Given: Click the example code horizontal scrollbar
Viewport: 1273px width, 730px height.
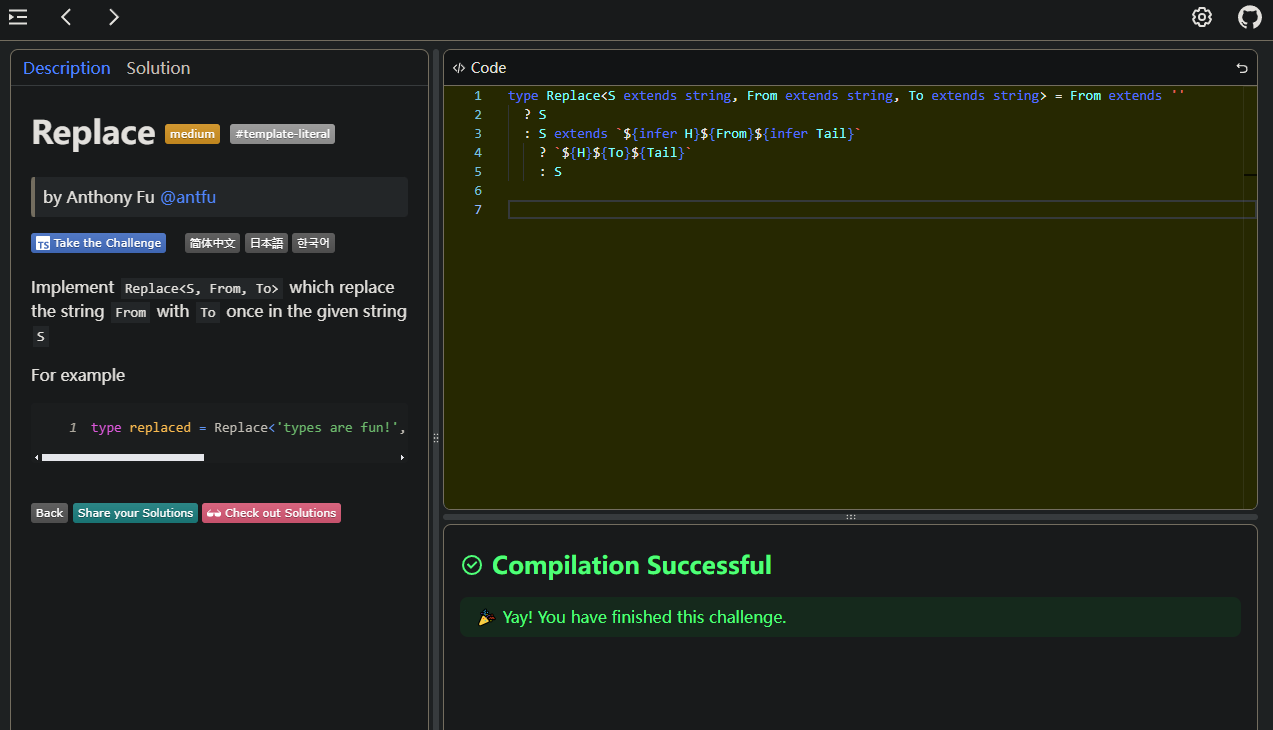Looking at the screenshot, I should pyautogui.click(x=122, y=457).
